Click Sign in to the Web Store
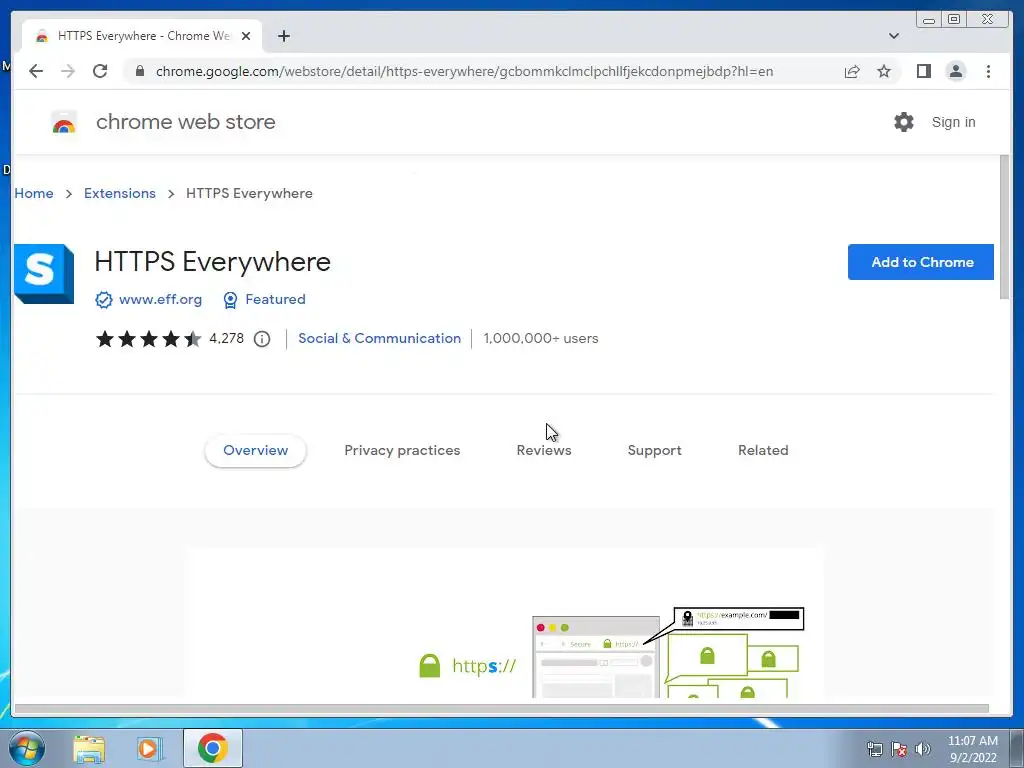Screen dimensions: 1024x768 coord(953,122)
